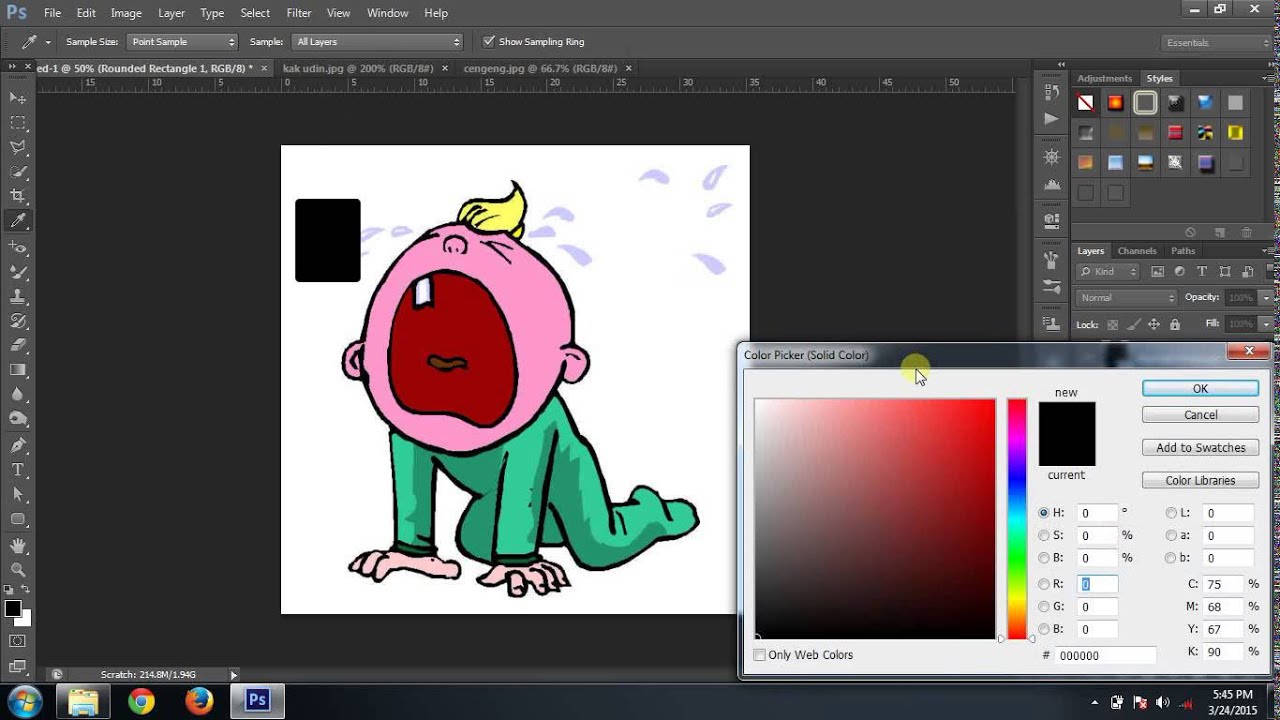This screenshot has height=720, width=1280.
Task: Select the Move tool
Action: 18,98
